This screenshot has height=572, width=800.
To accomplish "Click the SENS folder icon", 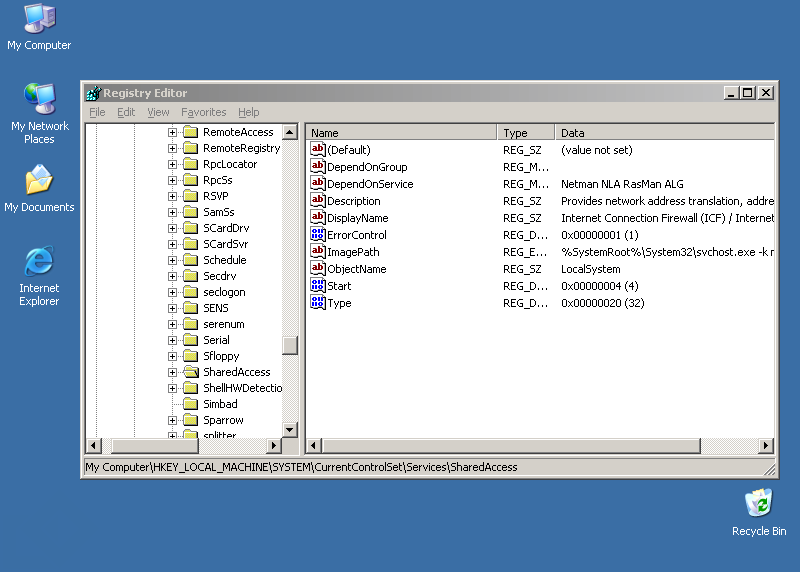I will pyautogui.click(x=191, y=308).
